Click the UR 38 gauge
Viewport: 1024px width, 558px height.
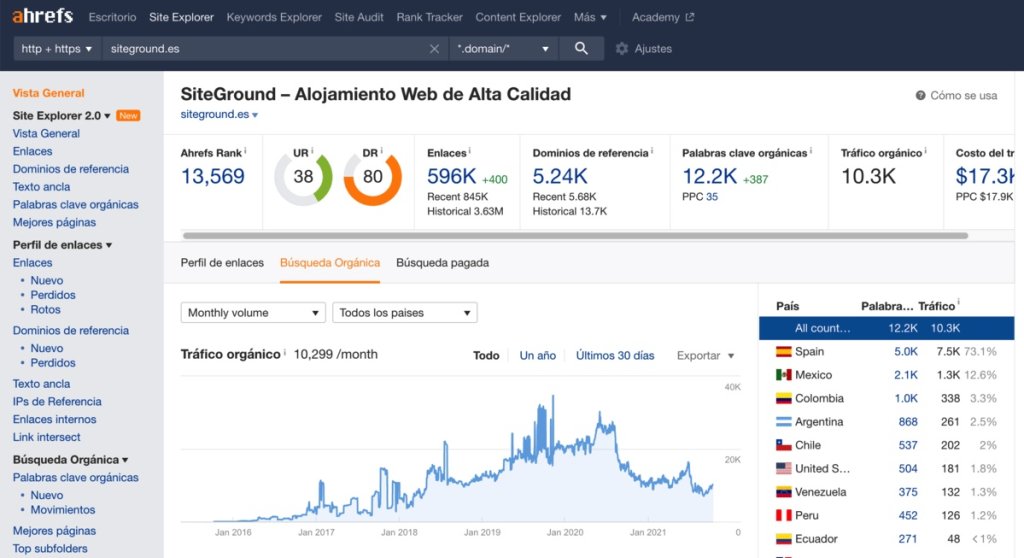pyautogui.click(x=303, y=177)
